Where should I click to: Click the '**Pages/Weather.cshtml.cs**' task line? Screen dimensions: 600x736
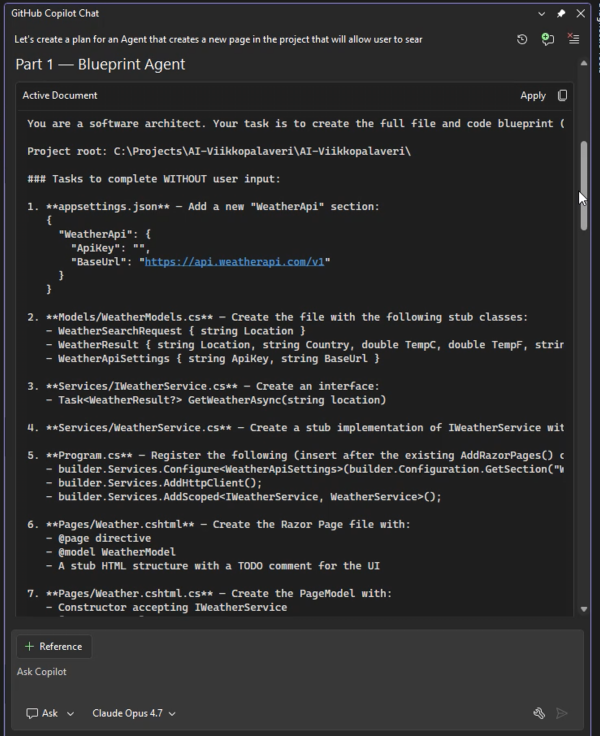click(x=209, y=594)
